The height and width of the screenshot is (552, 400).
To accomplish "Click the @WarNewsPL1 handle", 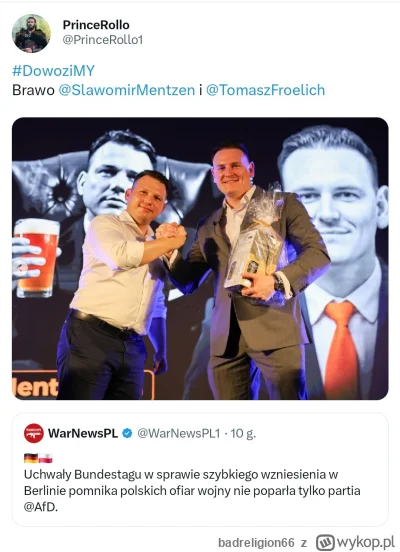I will (x=179, y=433).
